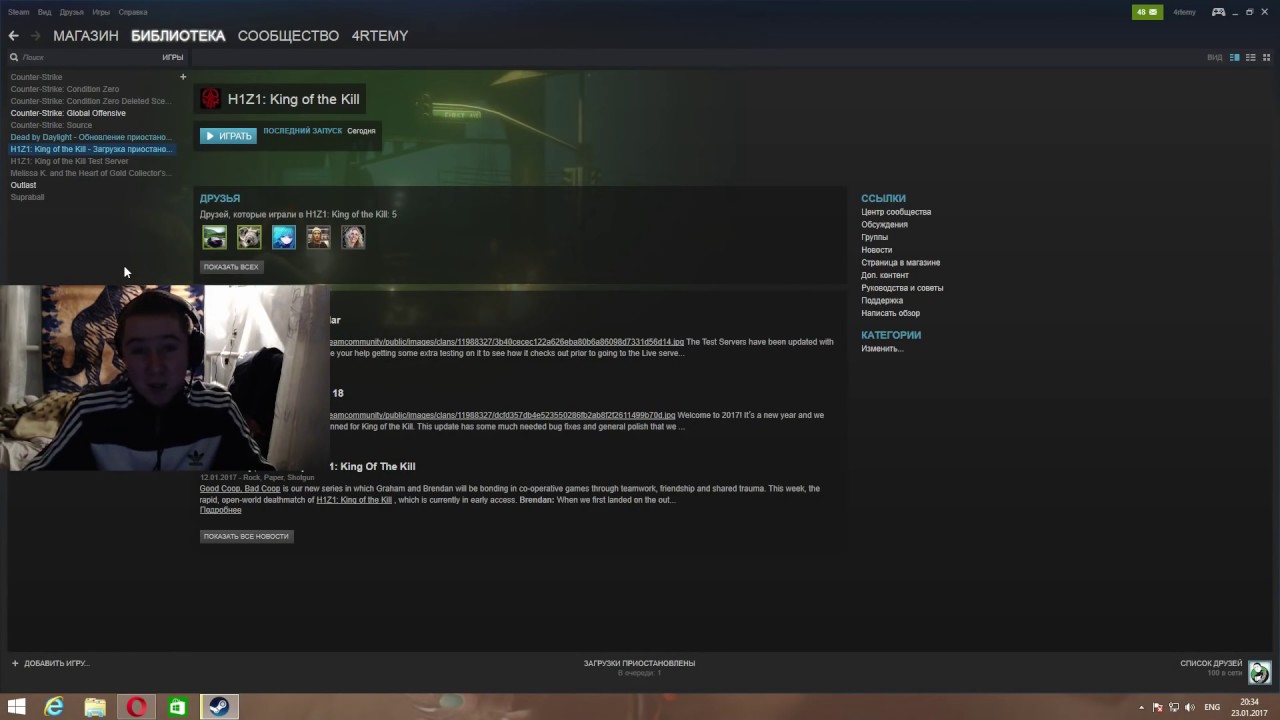The width and height of the screenshot is (1280, 720).
Task: Click the H1Z1 game logo icon
Action: tap(210, 98)
